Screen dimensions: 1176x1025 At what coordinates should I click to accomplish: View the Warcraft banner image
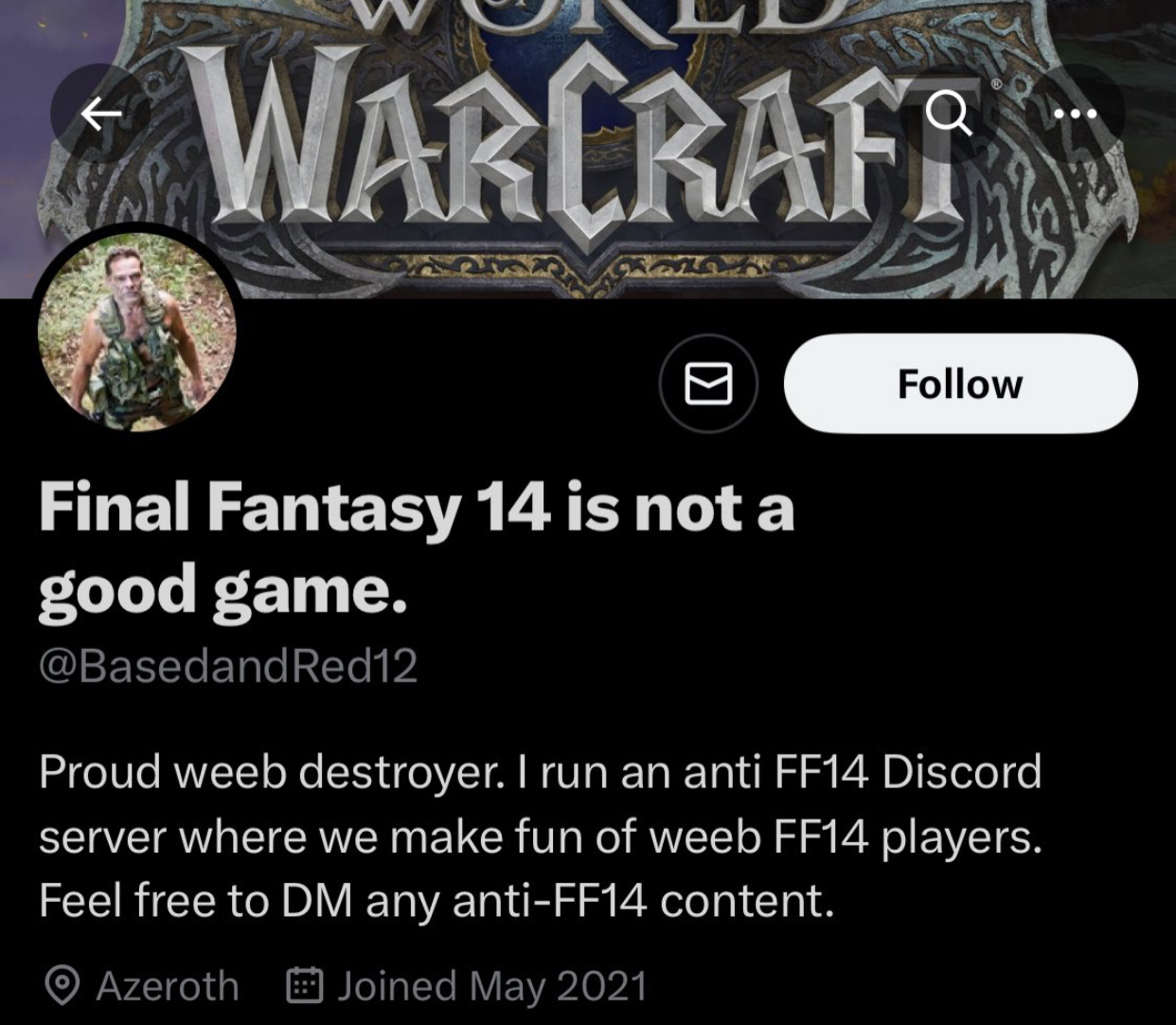point(588,149)
